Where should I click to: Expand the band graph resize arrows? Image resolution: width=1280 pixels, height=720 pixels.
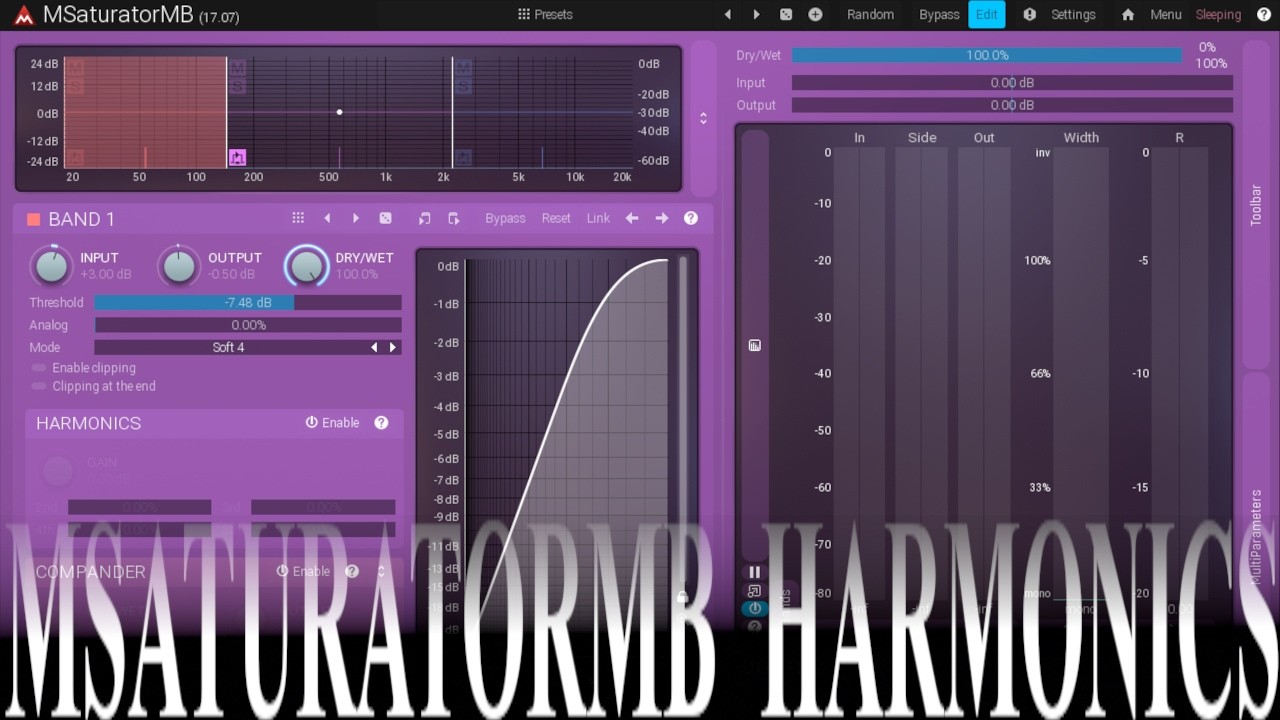pos(703,118)
